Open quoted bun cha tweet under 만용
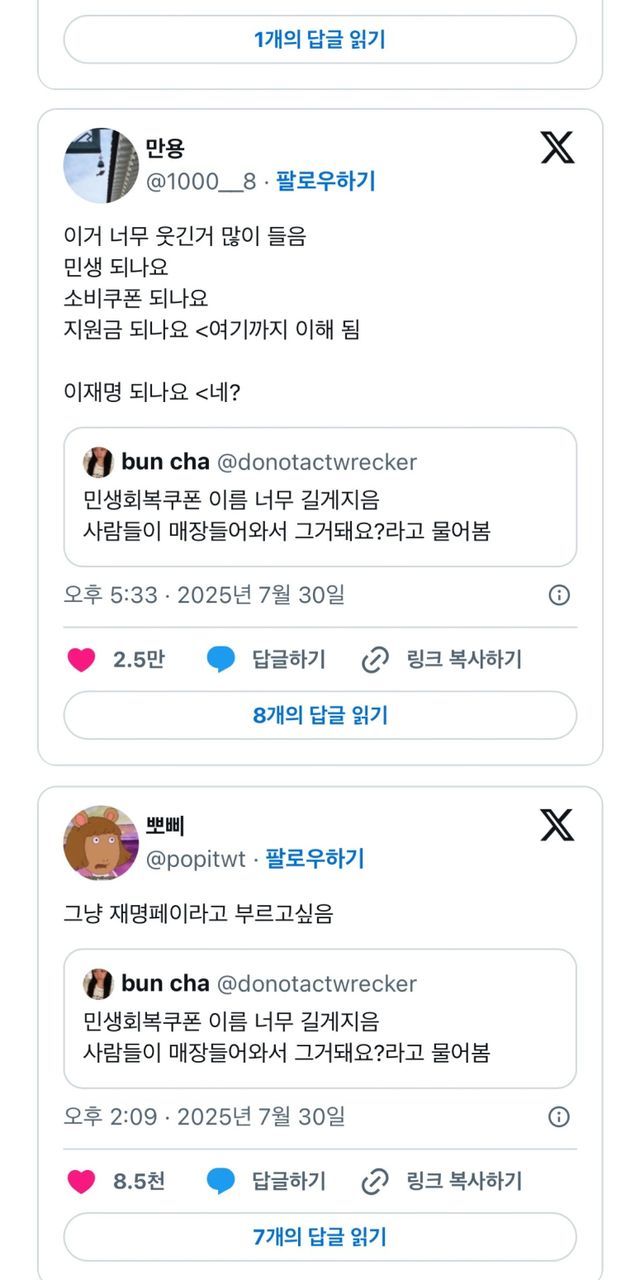 pos(320,497)
